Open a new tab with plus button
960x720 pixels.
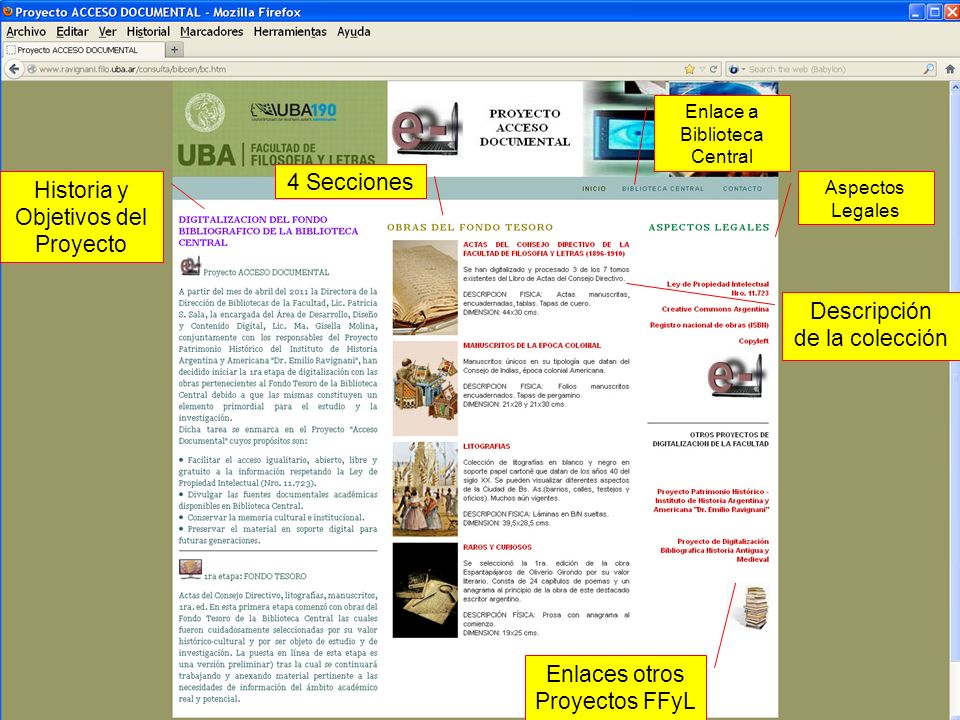[x=174, y=50]
